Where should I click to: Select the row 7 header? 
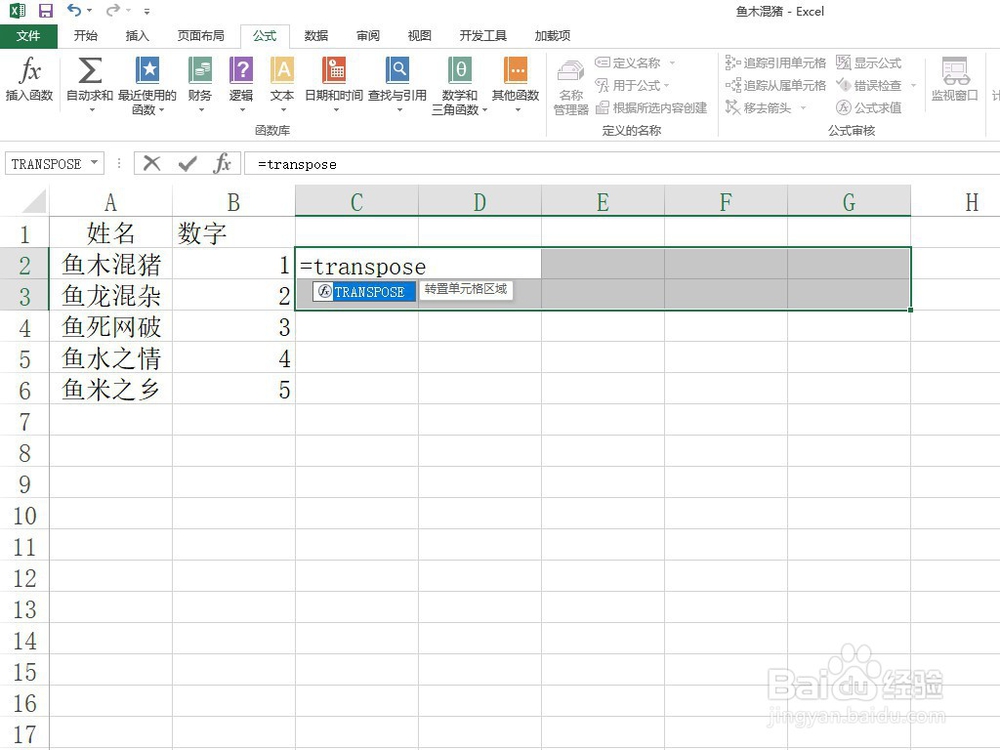[x=24, y=422]
